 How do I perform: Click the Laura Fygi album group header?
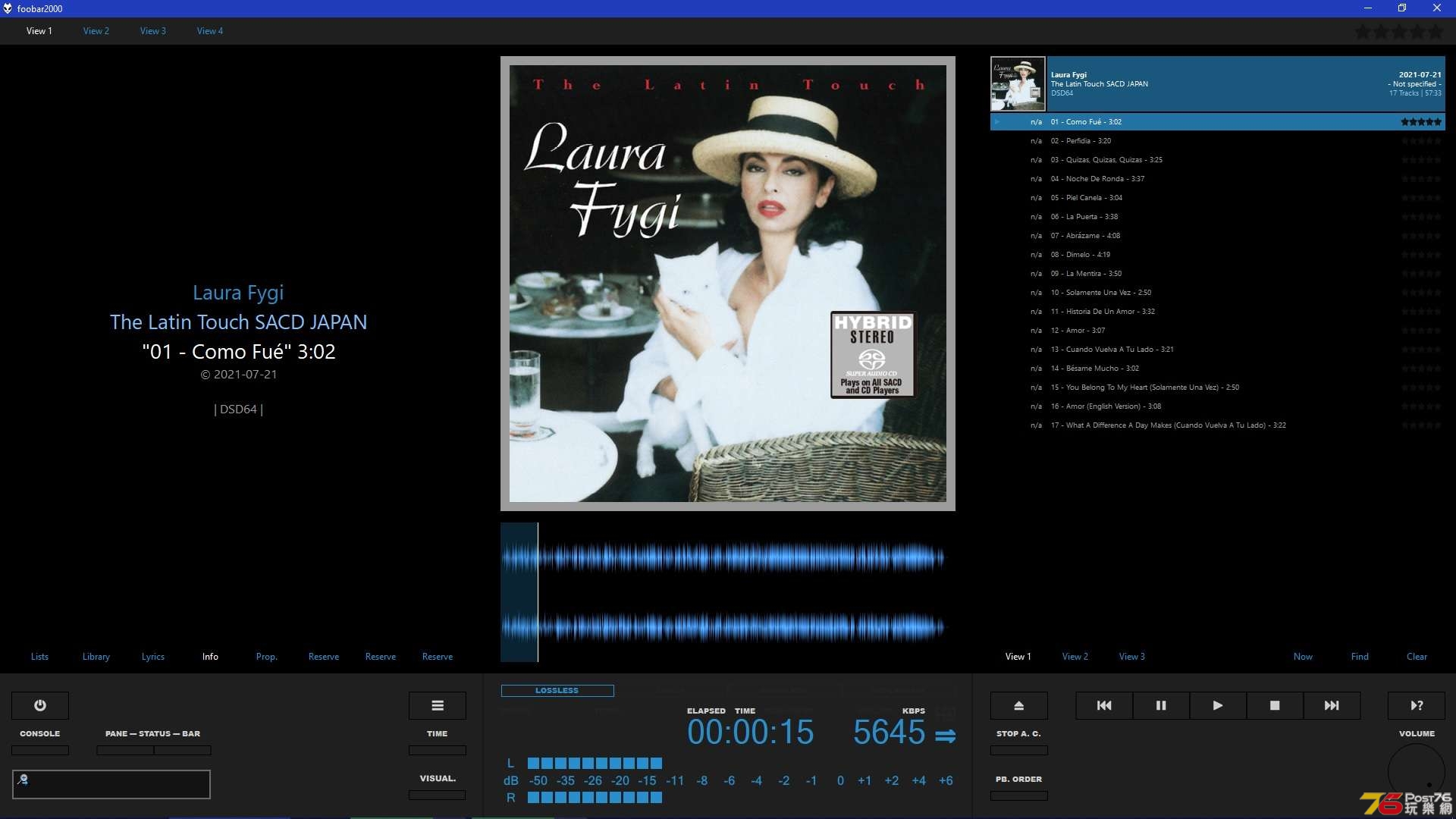[1218, 84]
